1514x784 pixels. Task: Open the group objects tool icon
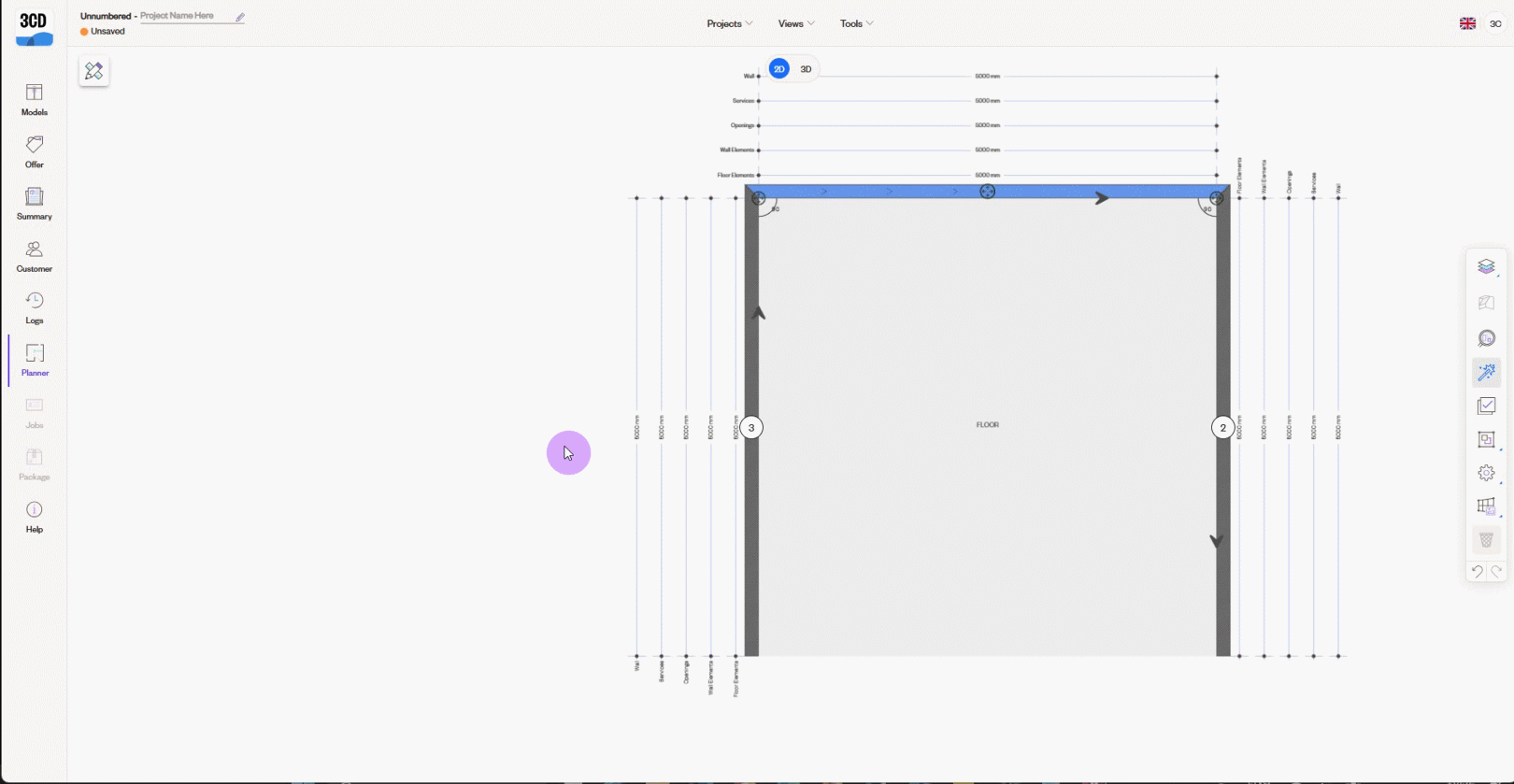(1486, 439)
